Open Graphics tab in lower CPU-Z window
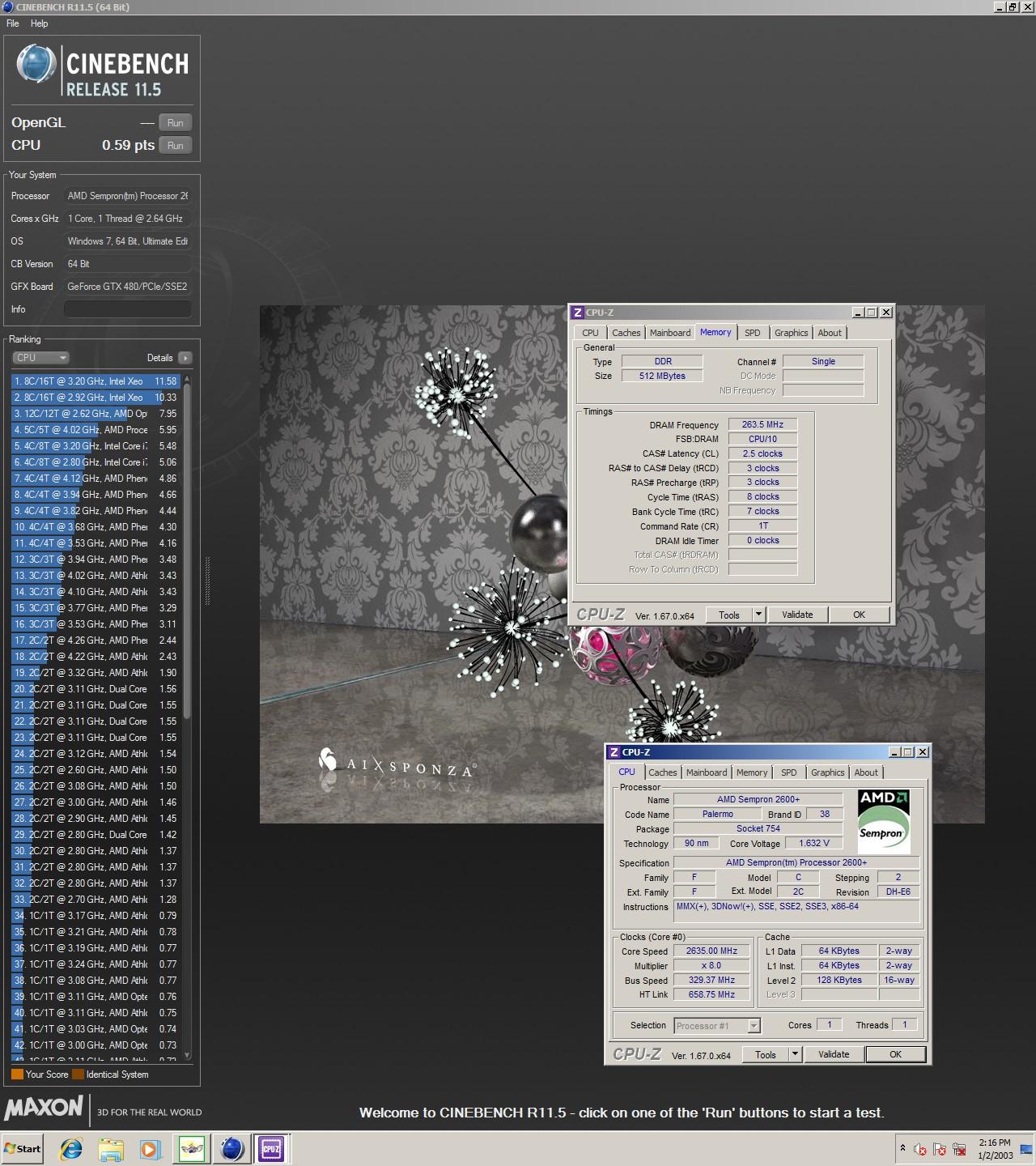This screenshot has height=1166, width=1036. point(827,772)
